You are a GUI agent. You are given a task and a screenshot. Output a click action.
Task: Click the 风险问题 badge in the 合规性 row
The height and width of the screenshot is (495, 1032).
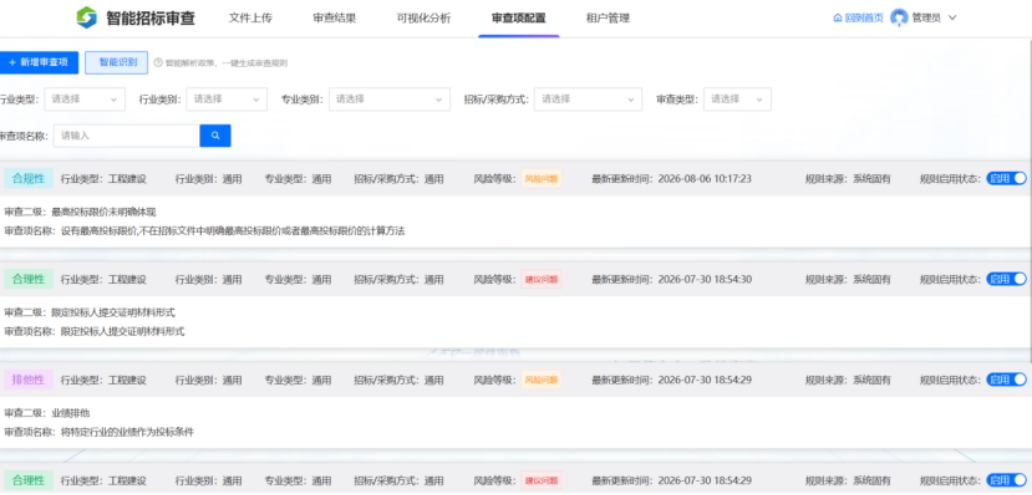541,178
